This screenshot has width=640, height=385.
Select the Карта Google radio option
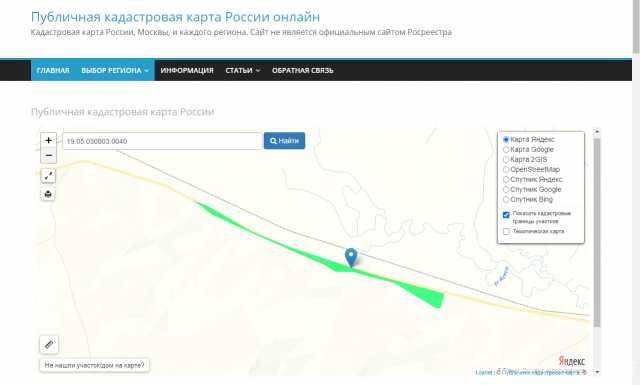pos(506,150)
